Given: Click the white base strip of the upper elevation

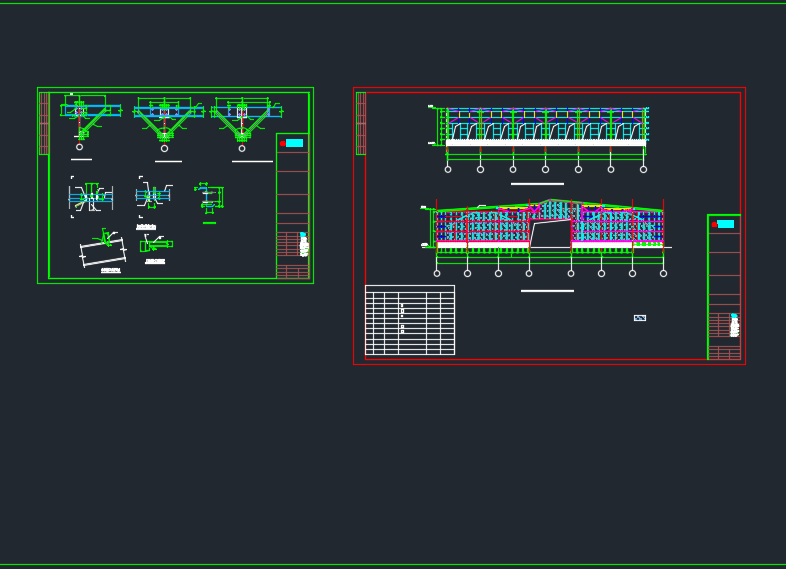Looking at the screenshot, I should coord(546,143).
